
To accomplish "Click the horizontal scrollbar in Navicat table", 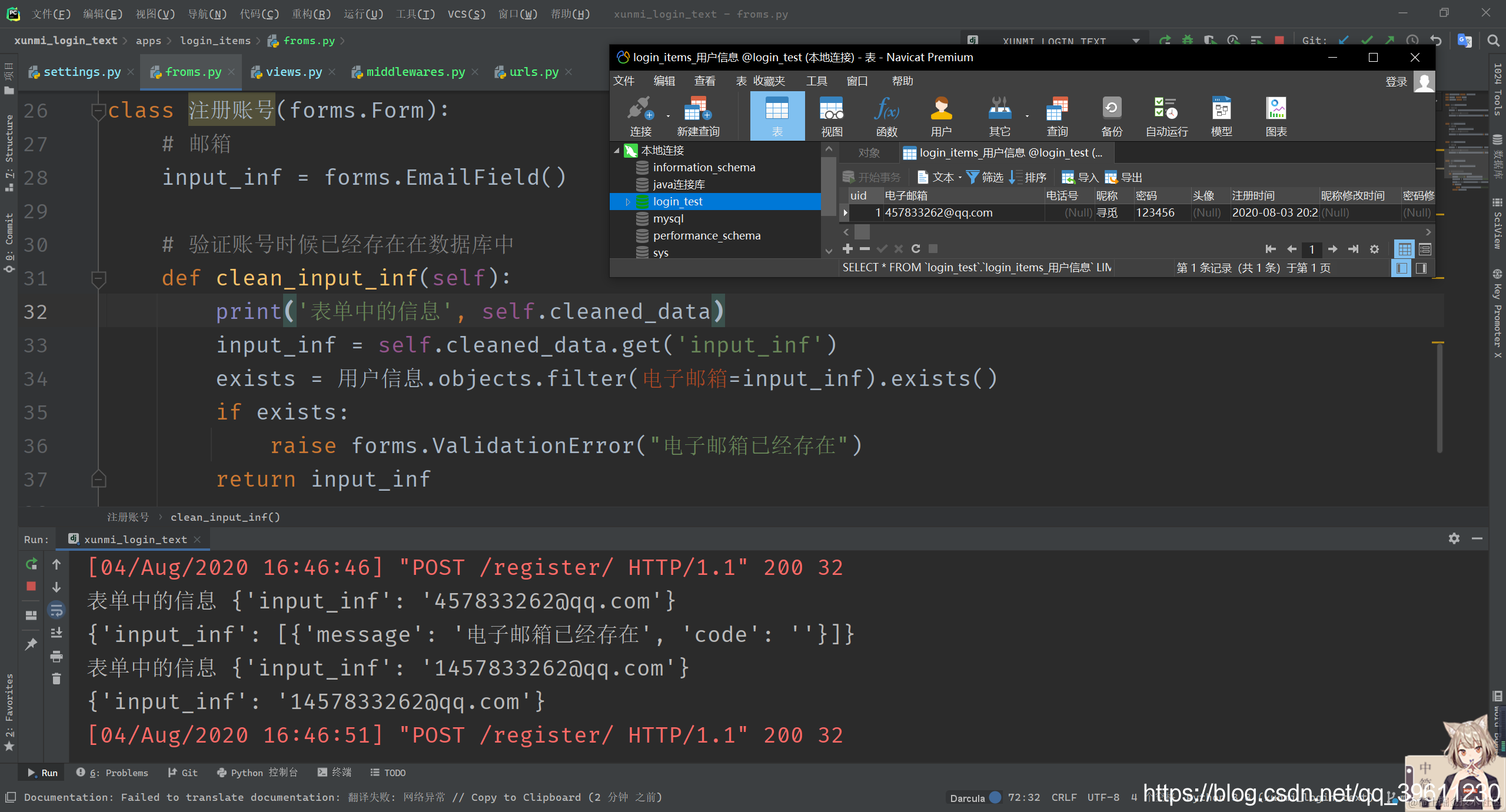I will pyautogui.click(x=1138, y=232).
